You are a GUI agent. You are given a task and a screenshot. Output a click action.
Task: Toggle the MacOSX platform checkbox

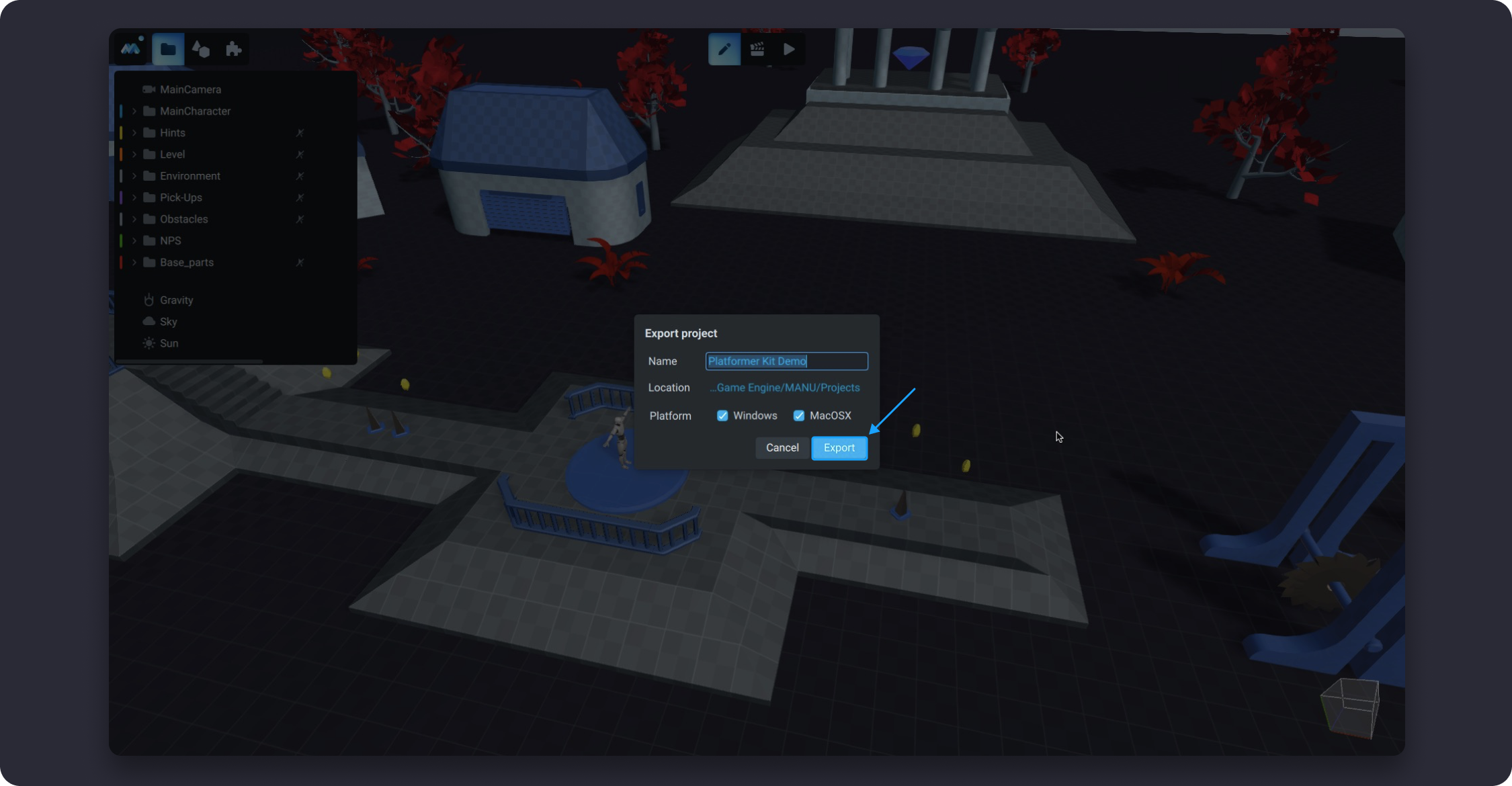[x=799, y=416]
